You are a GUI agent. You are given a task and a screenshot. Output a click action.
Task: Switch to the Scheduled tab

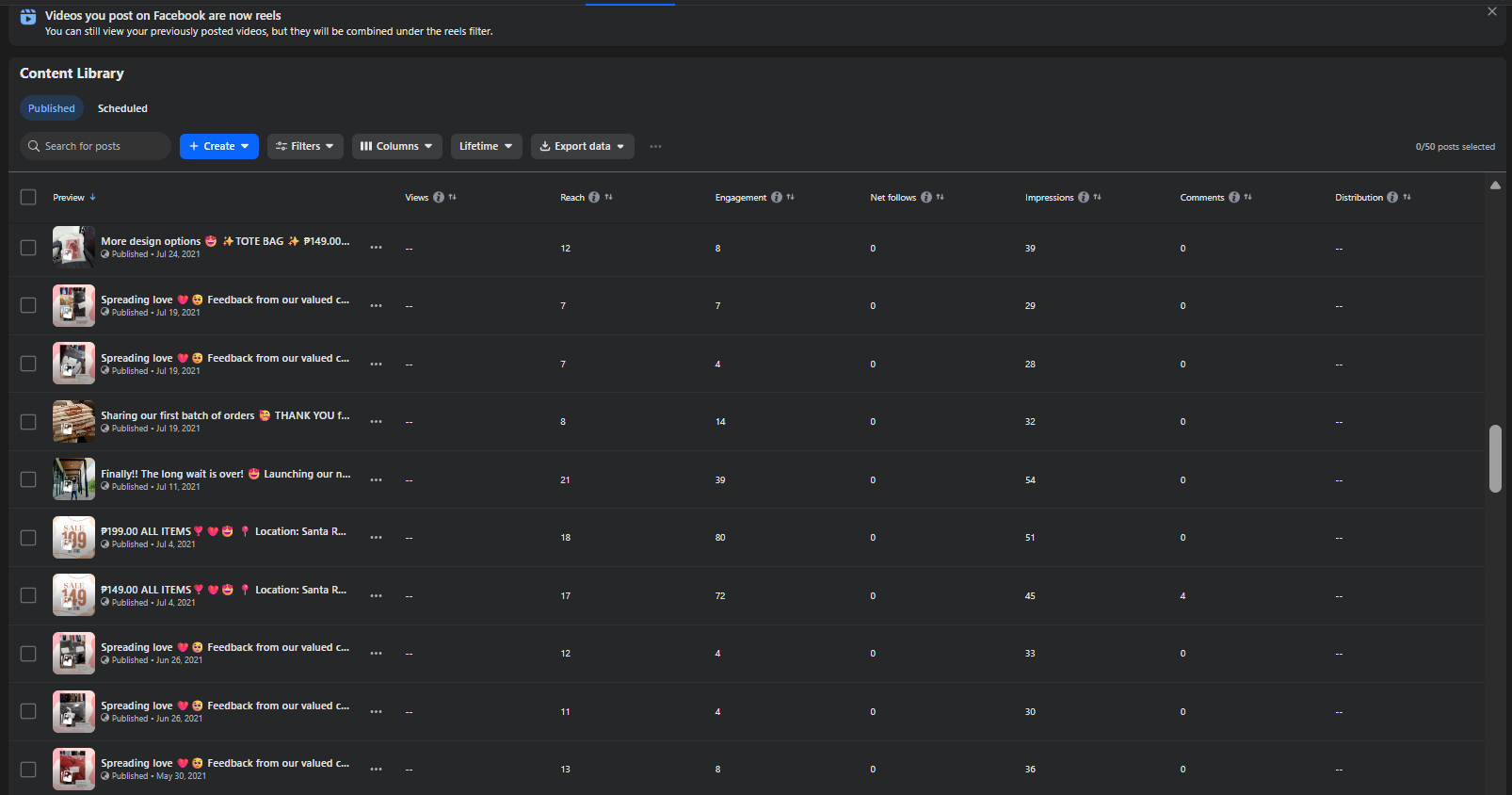point(122,109)
